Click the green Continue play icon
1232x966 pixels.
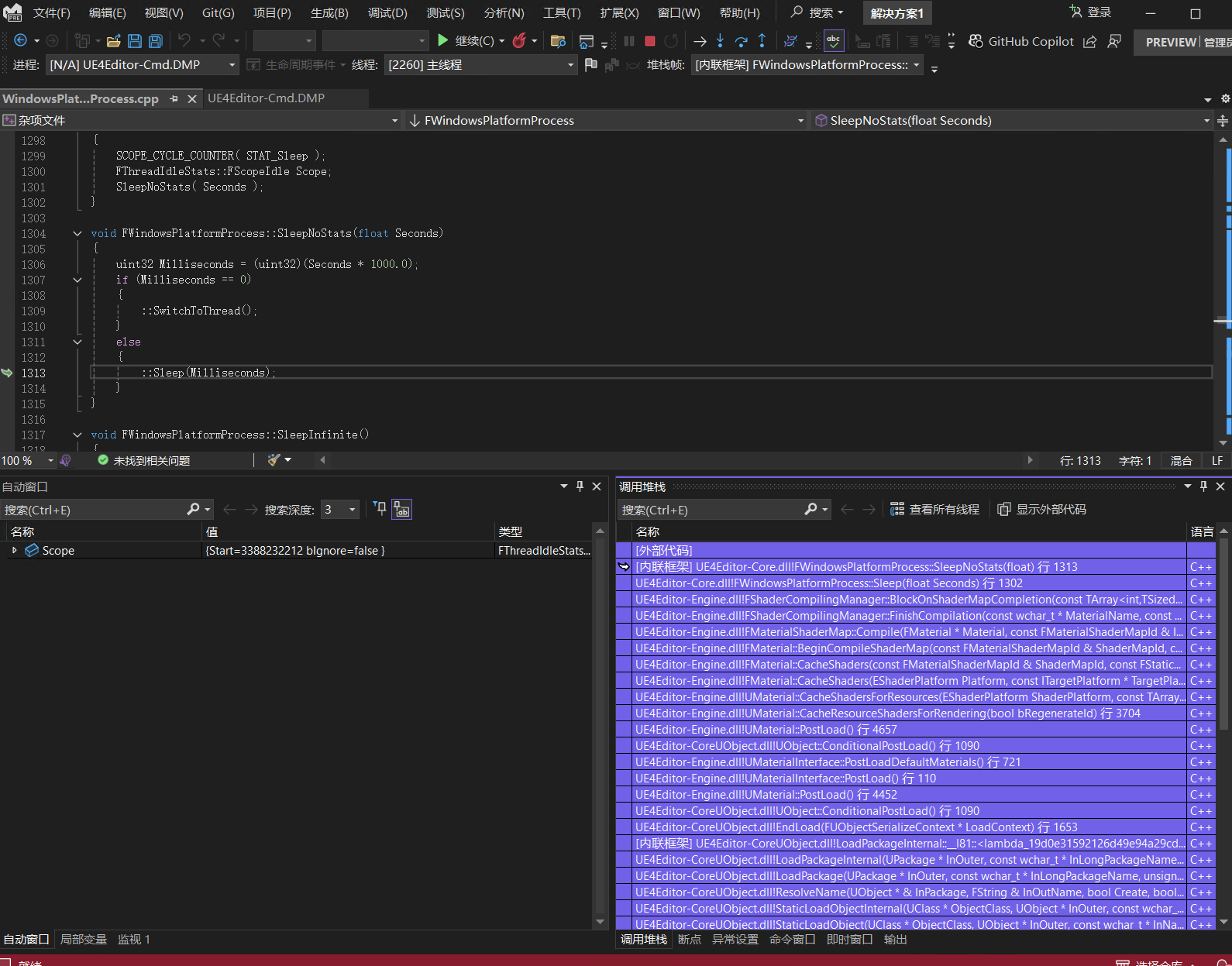tap(442, 40)
